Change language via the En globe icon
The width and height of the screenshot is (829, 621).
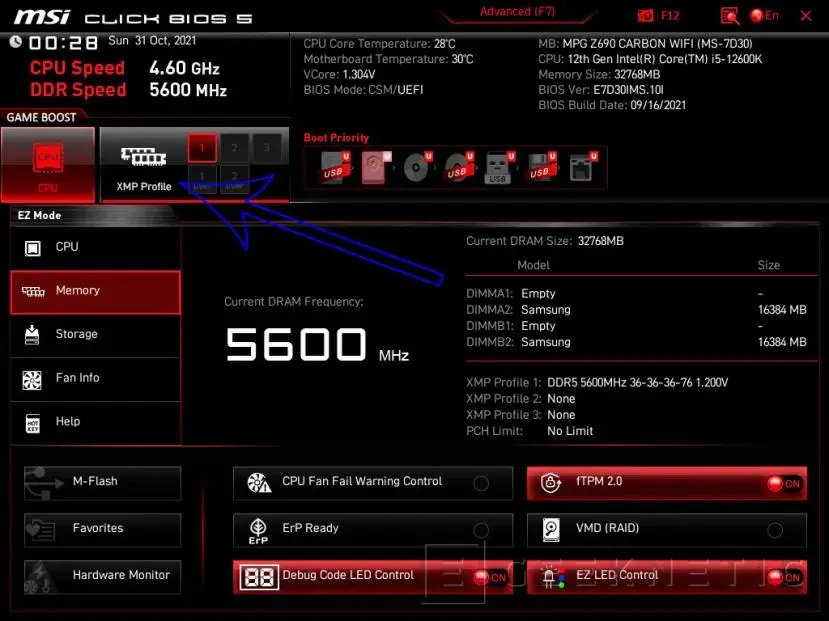pyautogui.click(x=764, y=15)
